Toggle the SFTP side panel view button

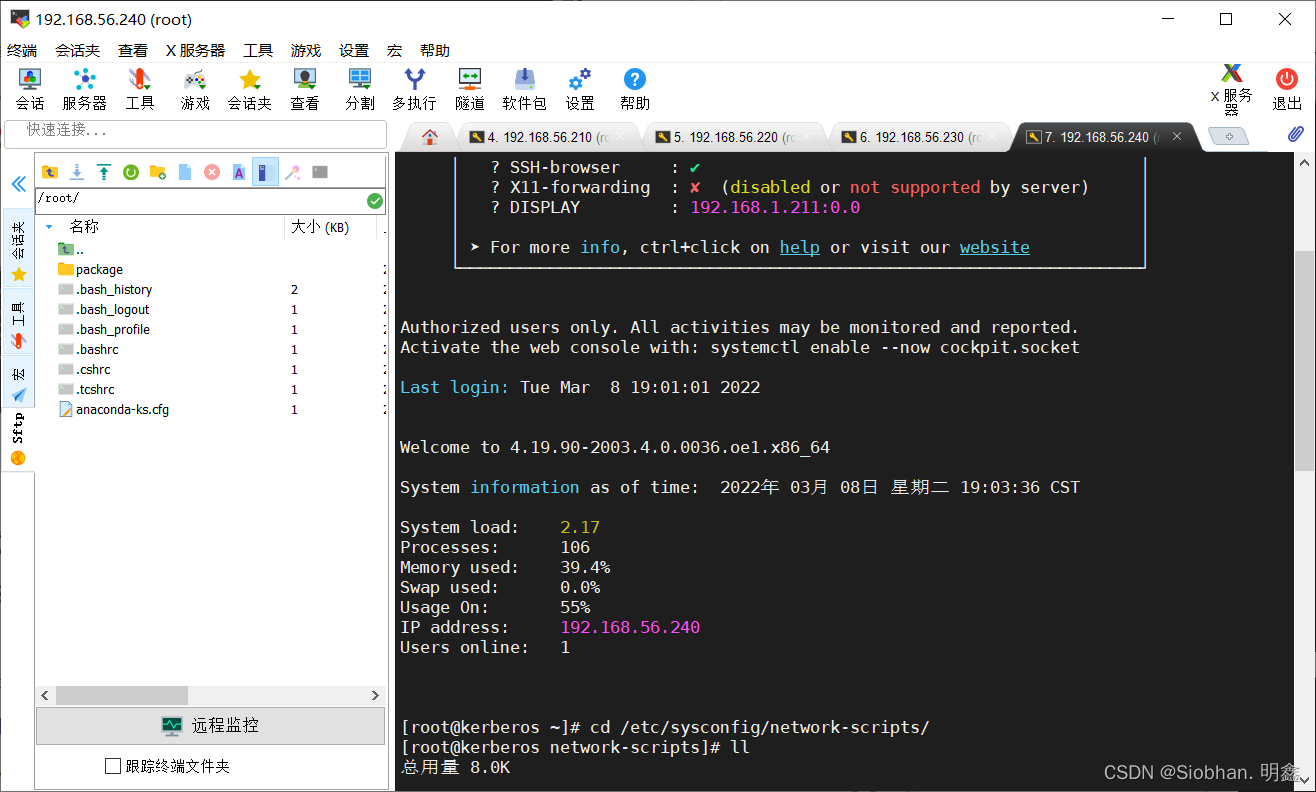click(x=265, y=172)
